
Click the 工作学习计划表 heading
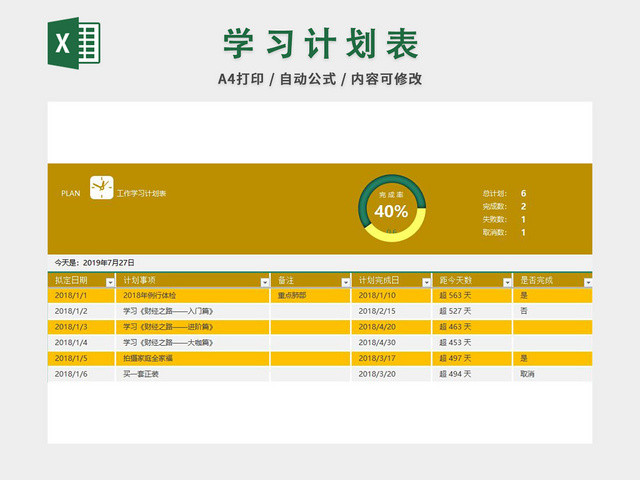coord(142,193)
